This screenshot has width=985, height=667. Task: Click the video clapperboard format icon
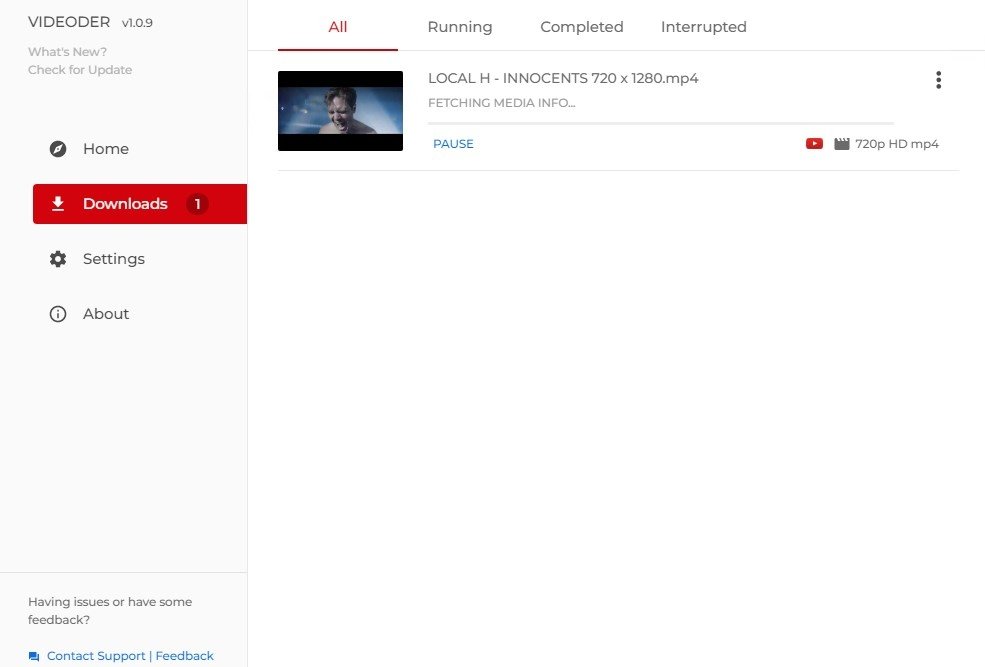[x=842, y=144]
